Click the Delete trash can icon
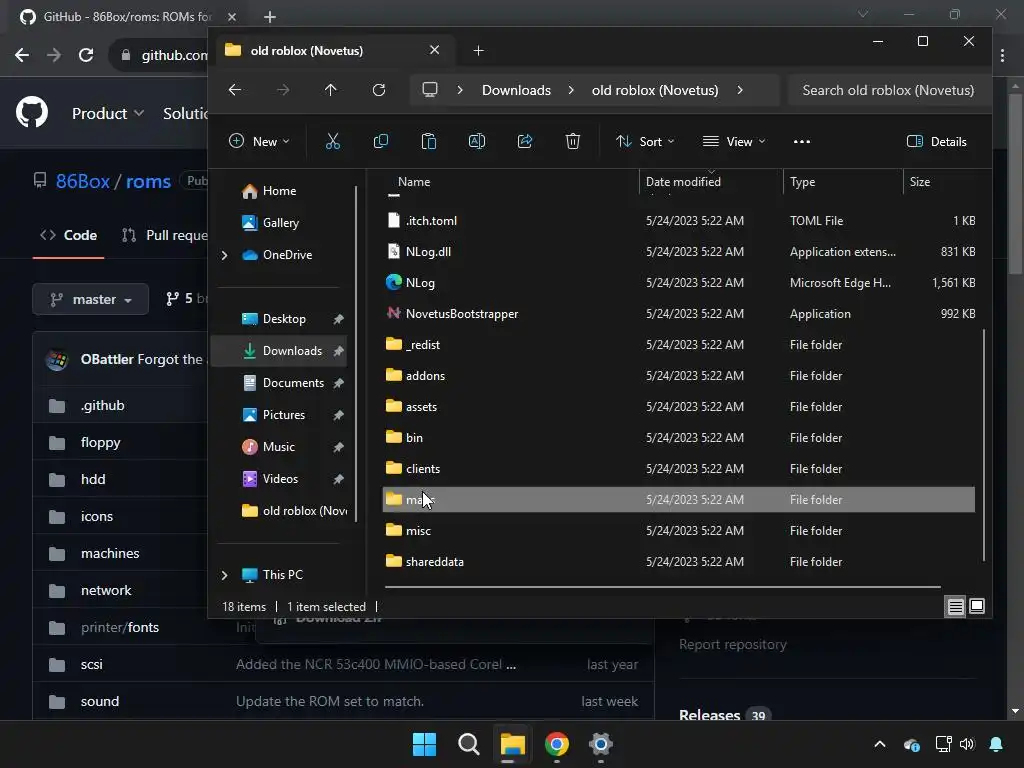The image size is (1024, 768). (573, 141)
